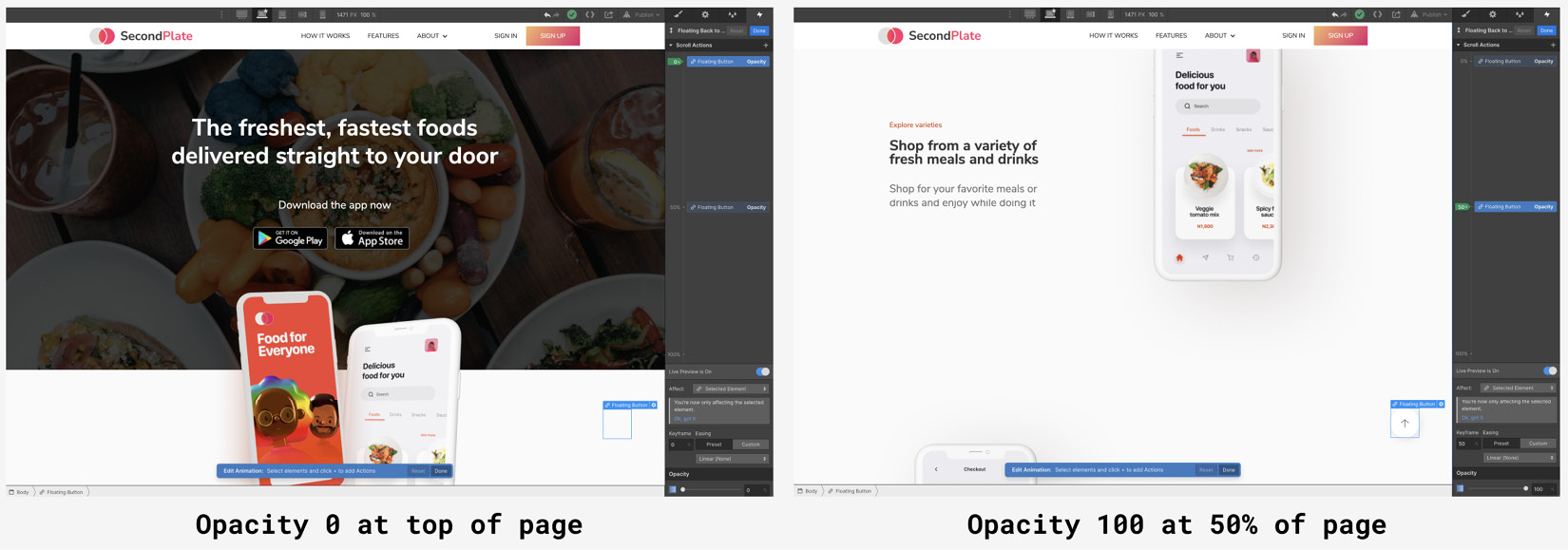Open Style Manager drops icon in left screenshot
This screenshot has width=1568, height=550.
[732, 14]
